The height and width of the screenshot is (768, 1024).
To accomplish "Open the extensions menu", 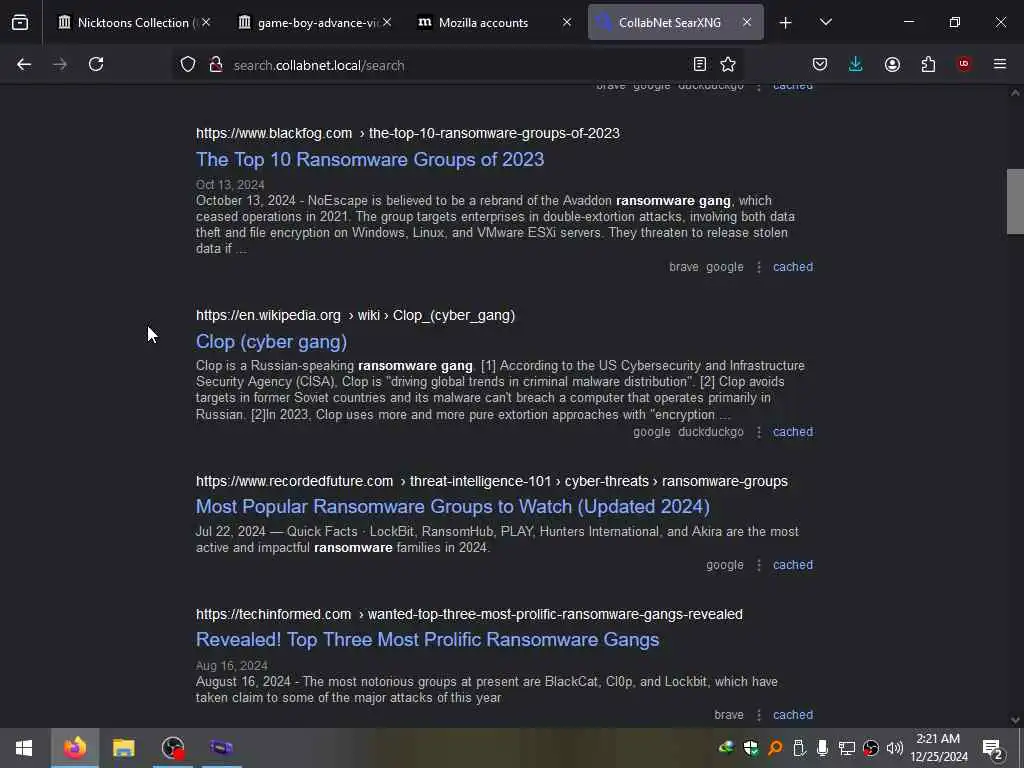I will point(928,65).
